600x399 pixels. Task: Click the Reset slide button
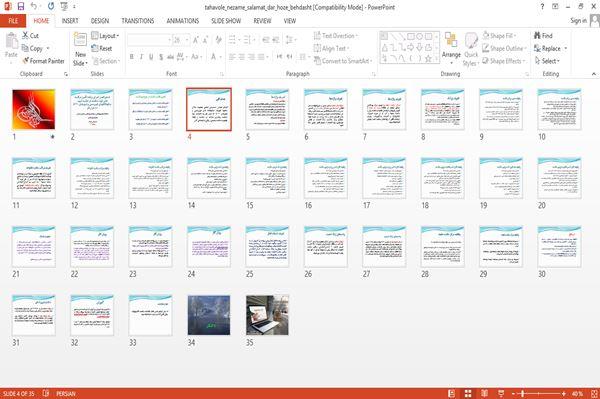point(102,48)
